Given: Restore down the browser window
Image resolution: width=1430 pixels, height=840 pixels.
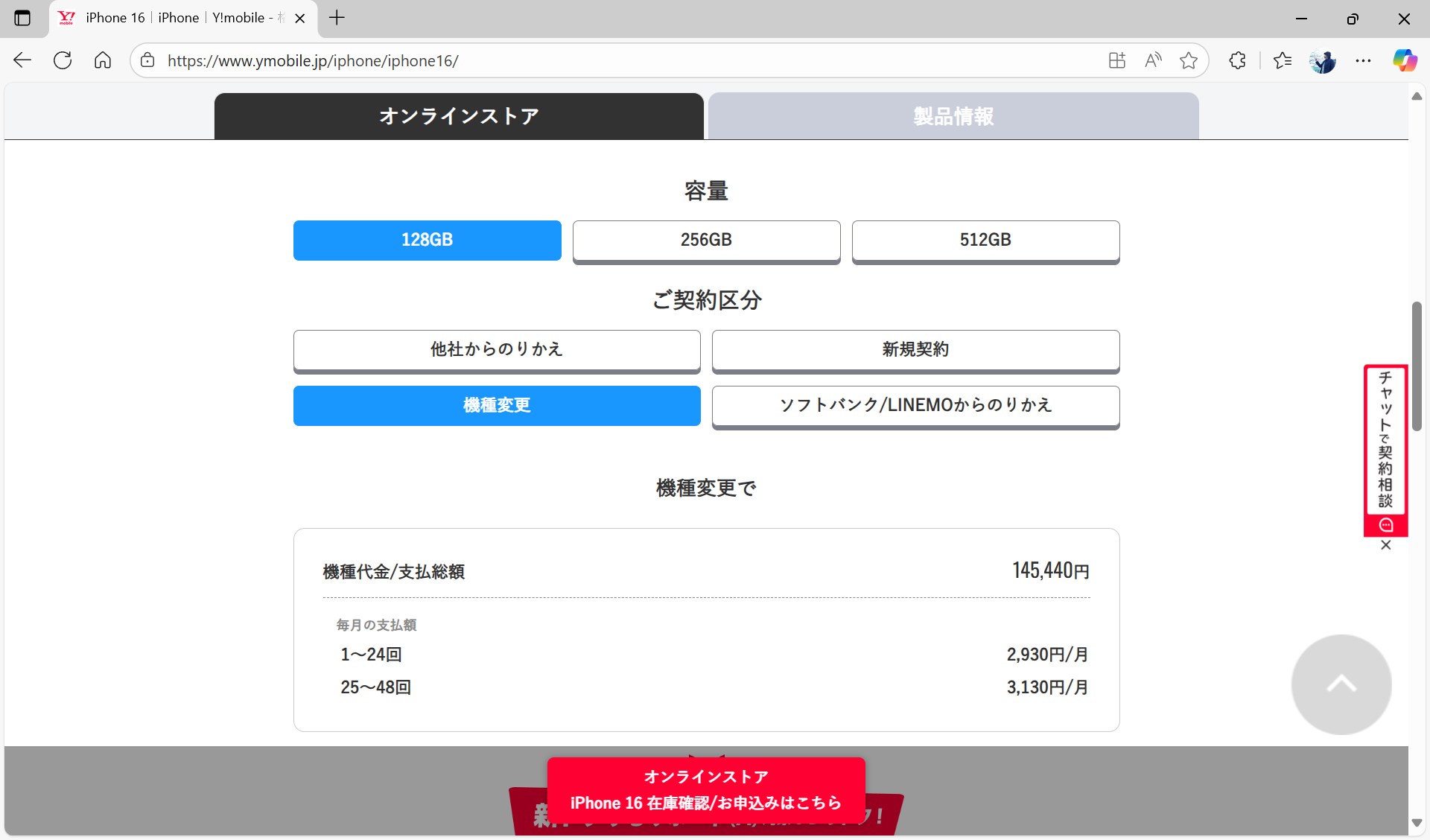Looking at the screenshot, I should coord(1353,19).
